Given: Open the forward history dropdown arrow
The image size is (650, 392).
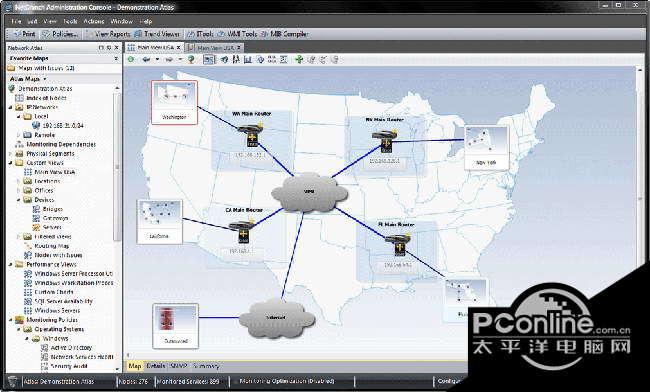Looking at the screenshot, I should coord(180,60).
